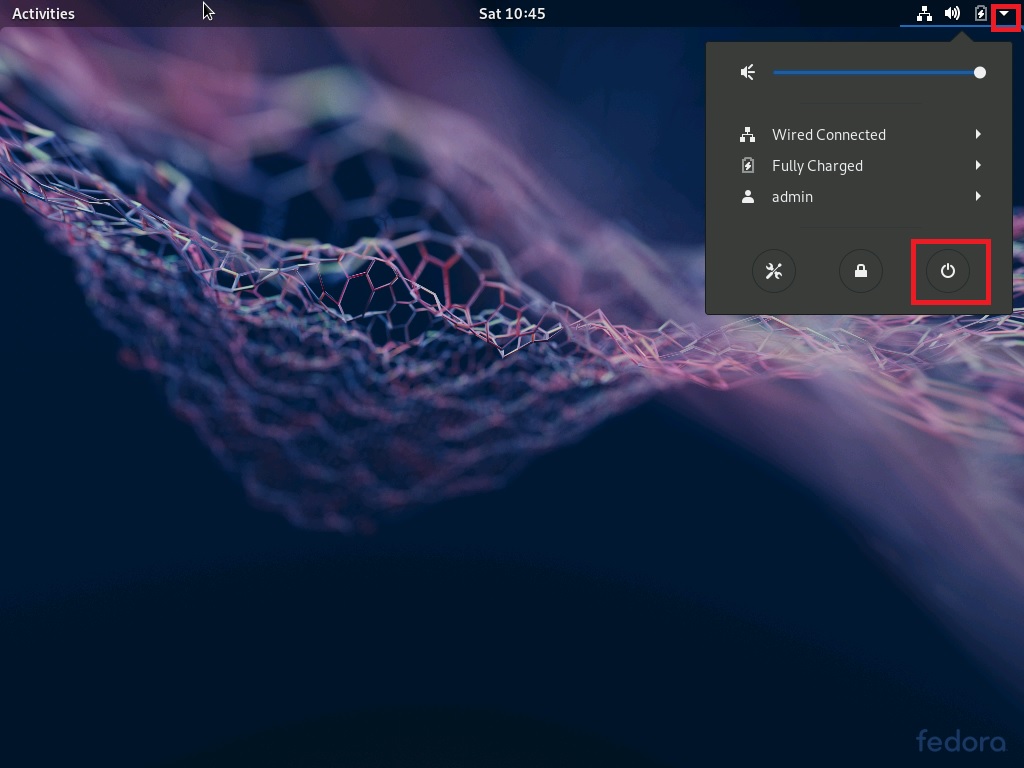
Task: Click the network icon beside Wired Connected
Action: tap(748, 135)
